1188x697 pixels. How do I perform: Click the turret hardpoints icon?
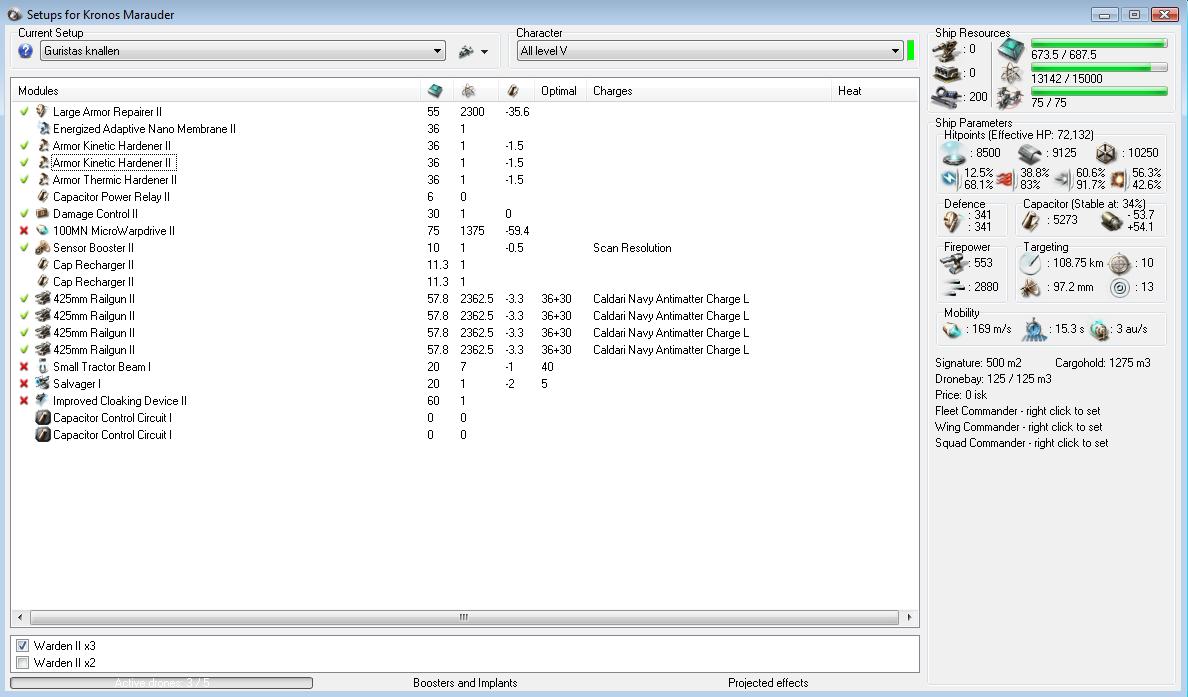946,50
